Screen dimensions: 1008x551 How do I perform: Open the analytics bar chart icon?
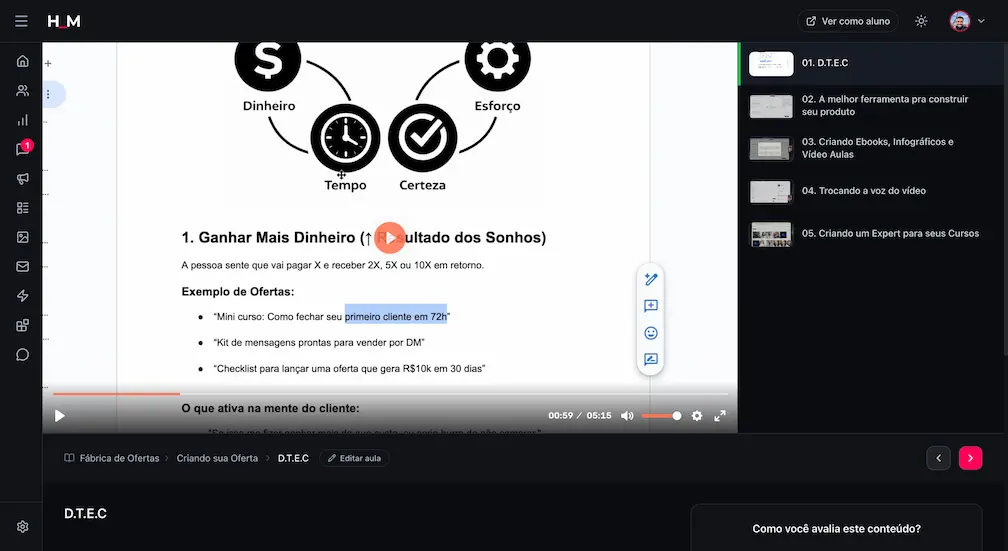click(x=22, y=120)
